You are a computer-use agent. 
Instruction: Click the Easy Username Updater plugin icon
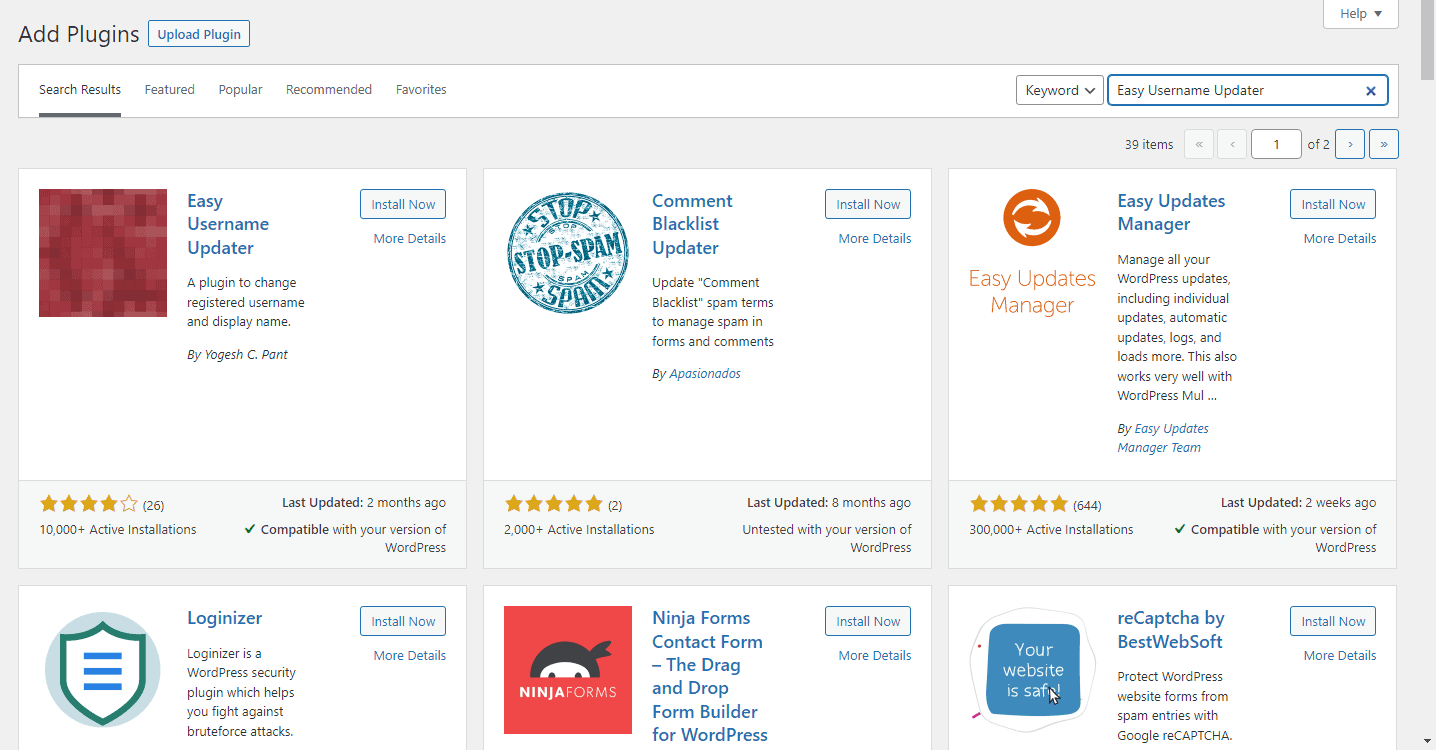(x=103, y=253)
